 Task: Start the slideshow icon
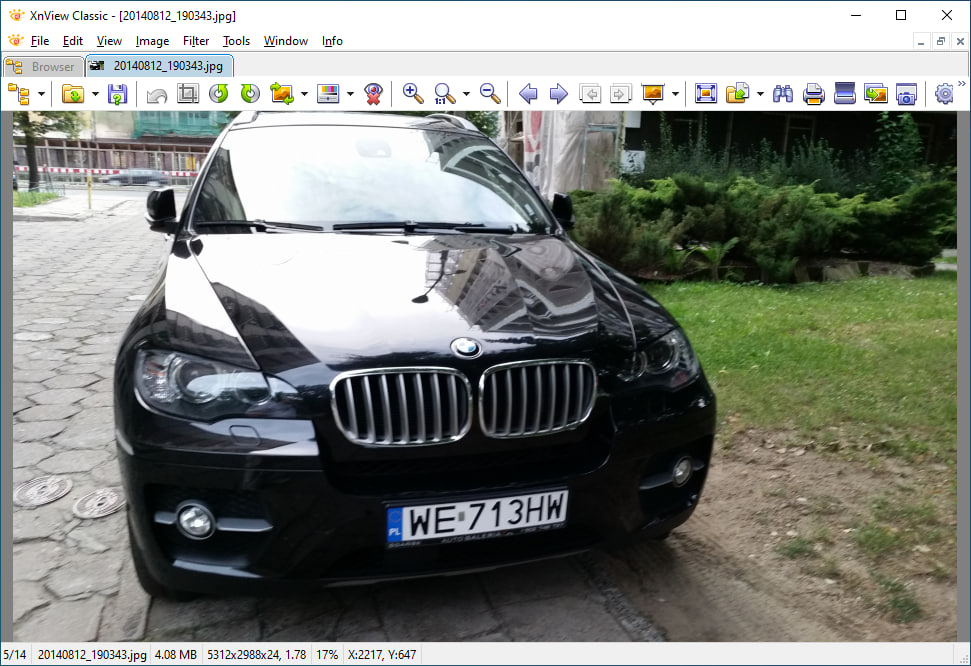pyautogui.click(x=653, y=94)
